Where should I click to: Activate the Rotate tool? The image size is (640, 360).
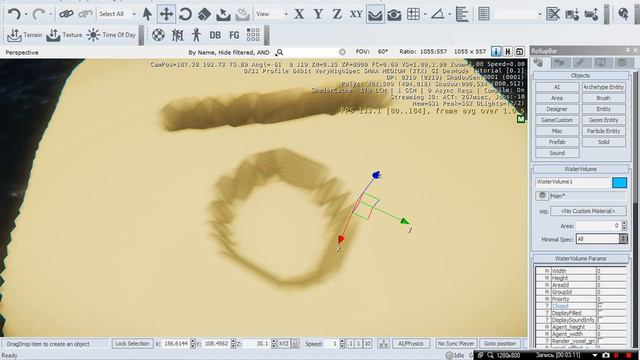185,14
